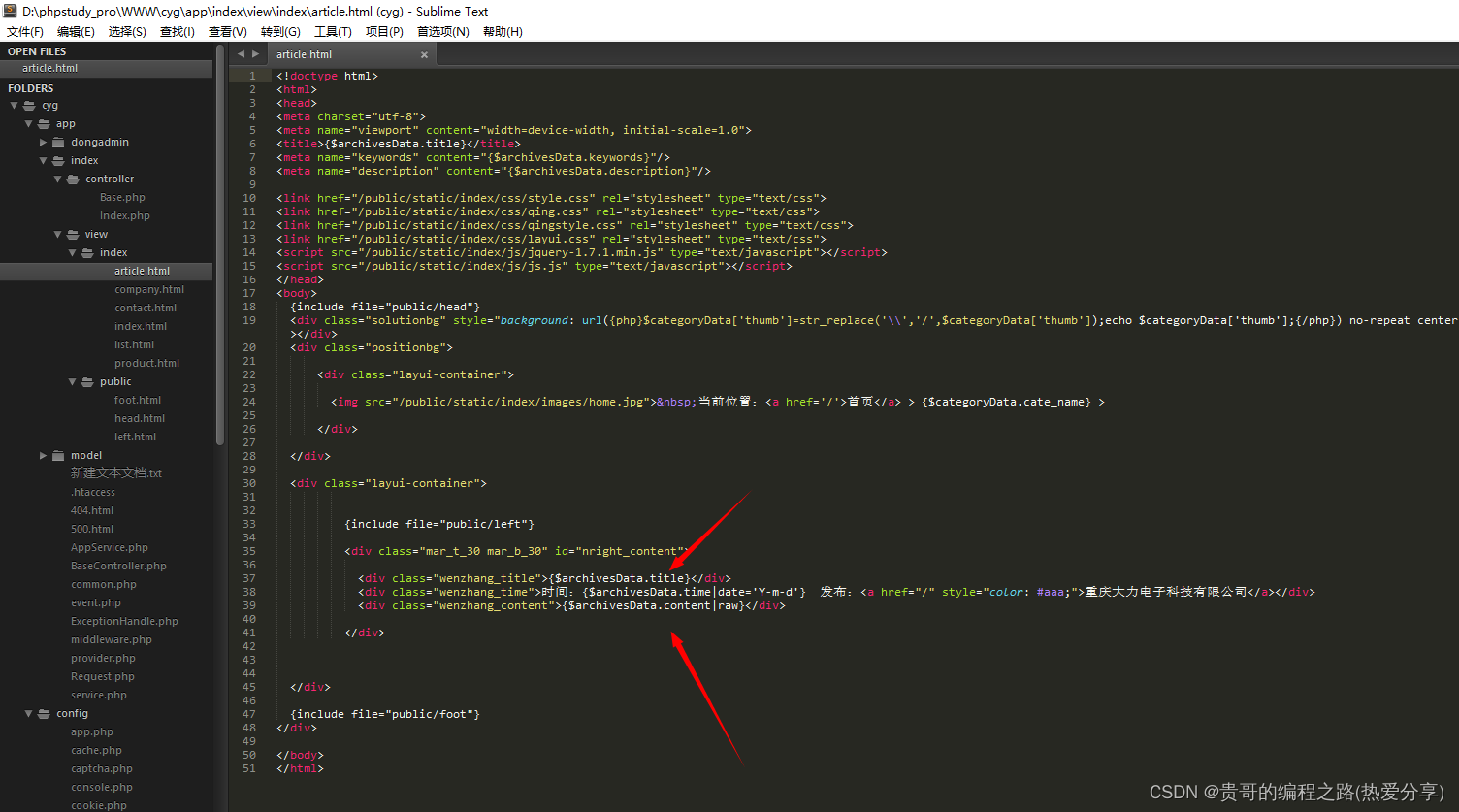This screenshot has height=812, width=1459.
Task: Collapse the index folder under app
Action: point(44,160)
